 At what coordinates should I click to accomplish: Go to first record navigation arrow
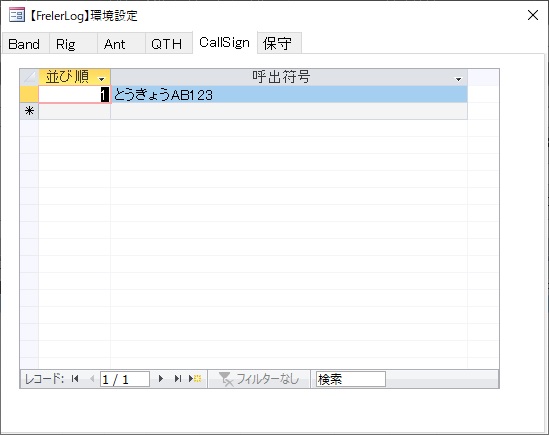pyautogui.click(x=75, y=379)
